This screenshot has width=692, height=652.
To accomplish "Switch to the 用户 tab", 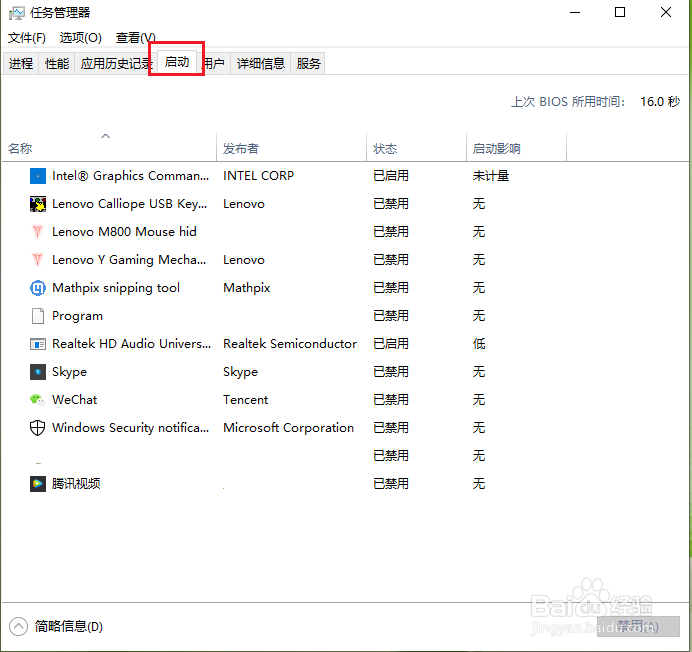I will [x=214, y=64].
